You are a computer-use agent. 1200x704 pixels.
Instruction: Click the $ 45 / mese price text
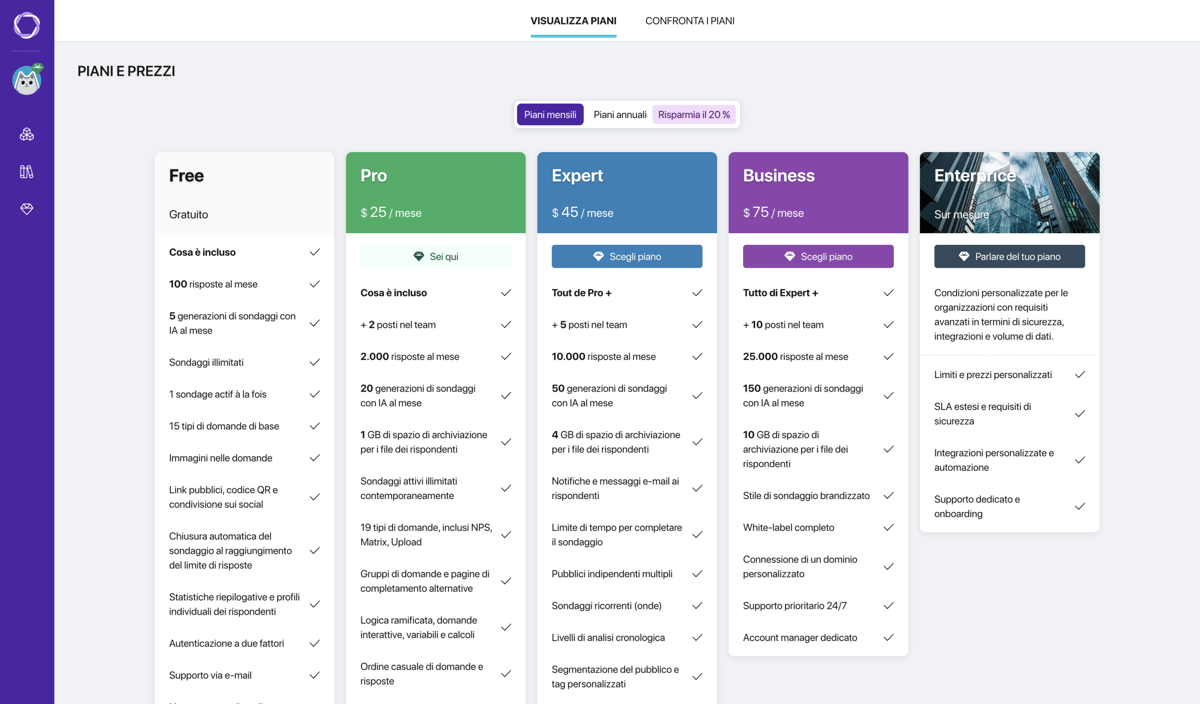582,213
